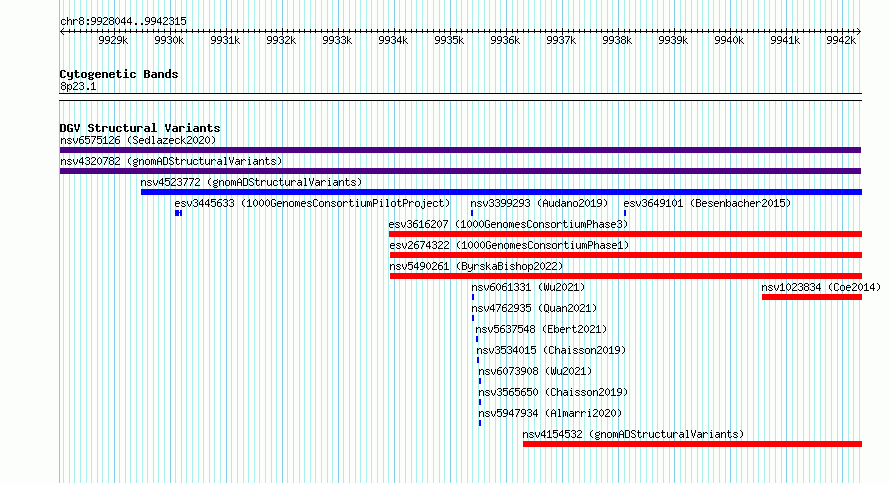This screenshot has width=890, height=483.
Task: Click the 9931k ruler position
Action: tap(225, 40)
